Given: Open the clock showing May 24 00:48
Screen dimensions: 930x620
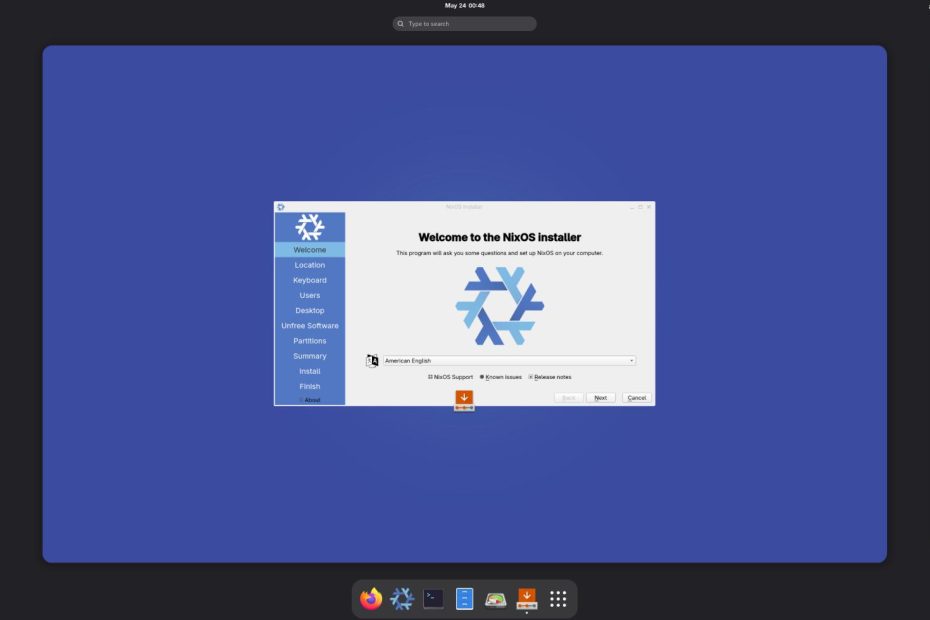Looking at the screenshot, I should 464,5.
